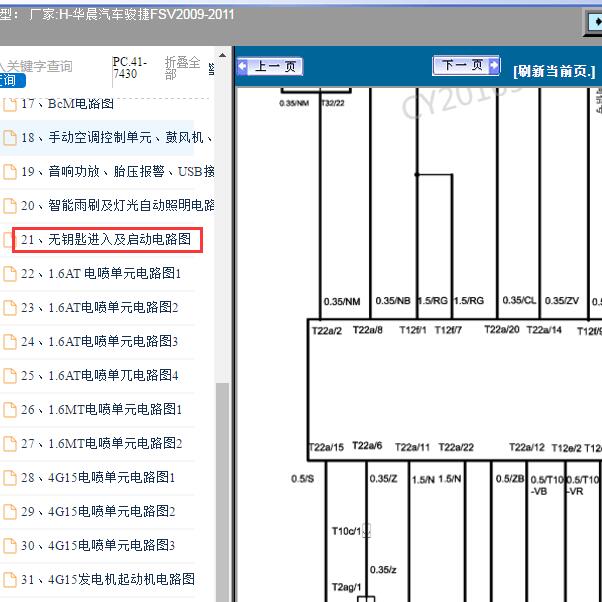Viewport: 602px width, 602px height.
Task: Click document icon beside item 30
Action: [x=10, y=546]
